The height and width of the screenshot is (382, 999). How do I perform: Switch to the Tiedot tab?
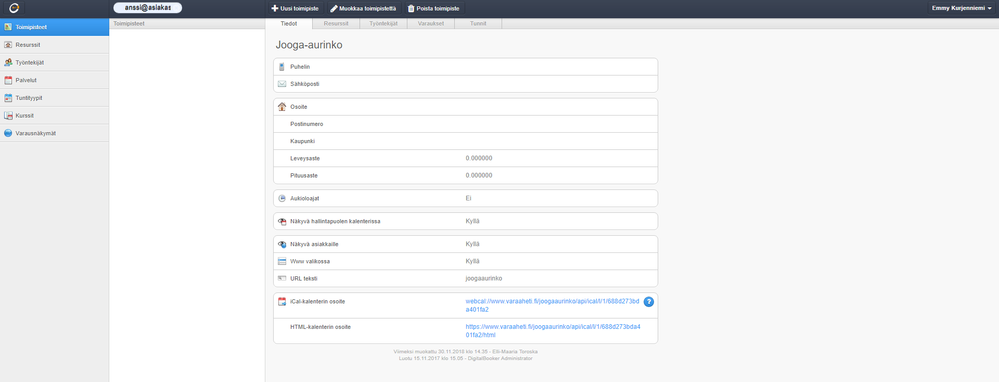pyautogui.click(x=289, y=24)
